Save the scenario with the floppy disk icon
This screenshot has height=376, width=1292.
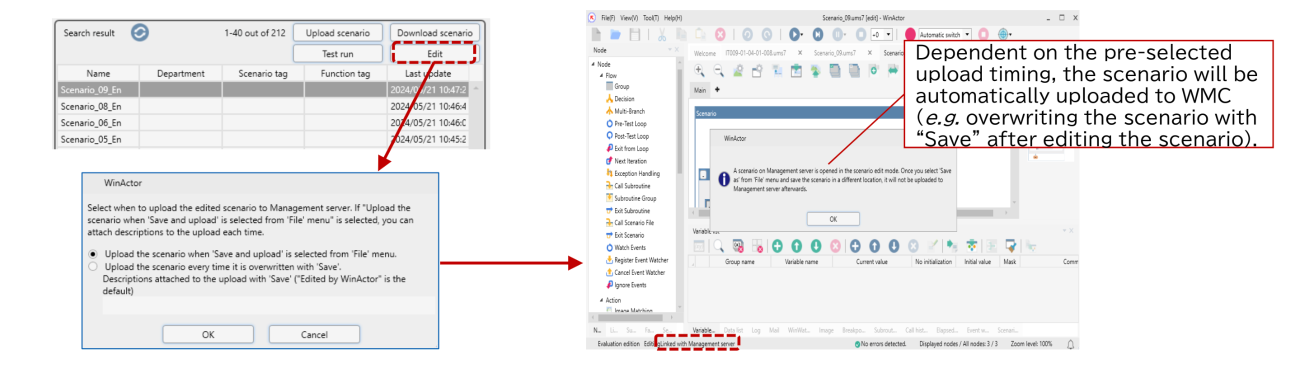[x=634, y=34]
